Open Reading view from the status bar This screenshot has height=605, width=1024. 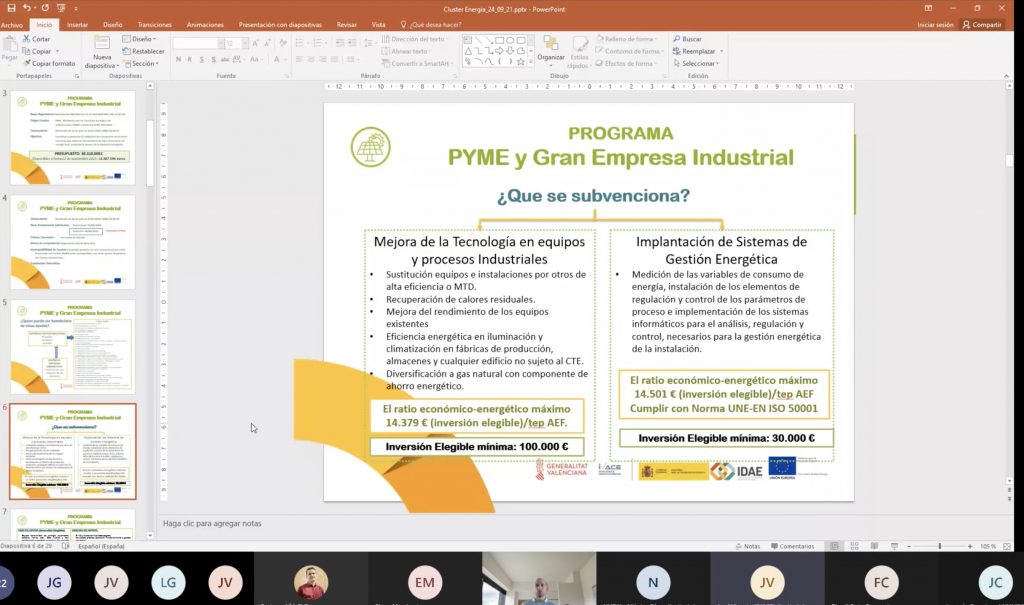(x=874, y=546)
